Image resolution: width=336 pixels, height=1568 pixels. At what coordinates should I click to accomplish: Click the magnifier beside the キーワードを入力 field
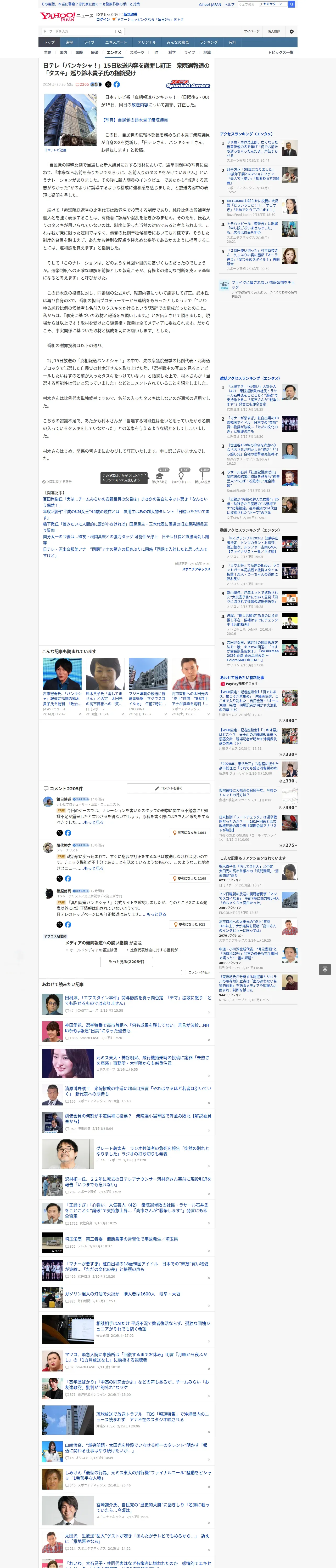(x=120, y=32)
